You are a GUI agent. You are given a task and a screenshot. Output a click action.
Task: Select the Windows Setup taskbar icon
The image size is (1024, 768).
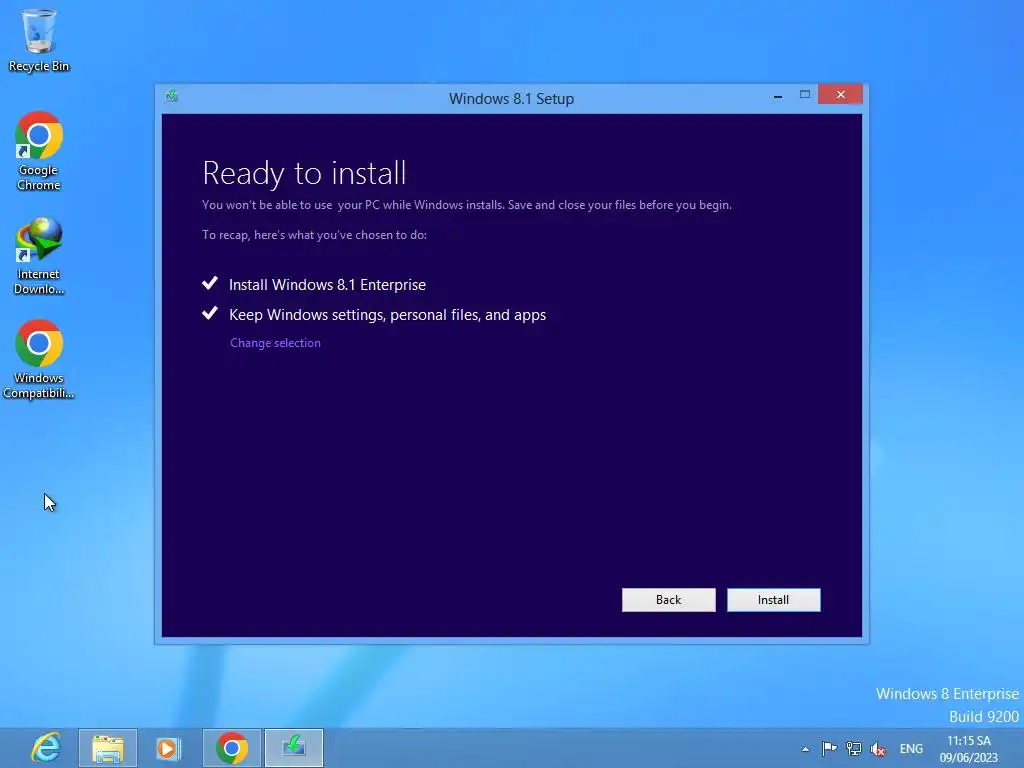click(293, 748)
